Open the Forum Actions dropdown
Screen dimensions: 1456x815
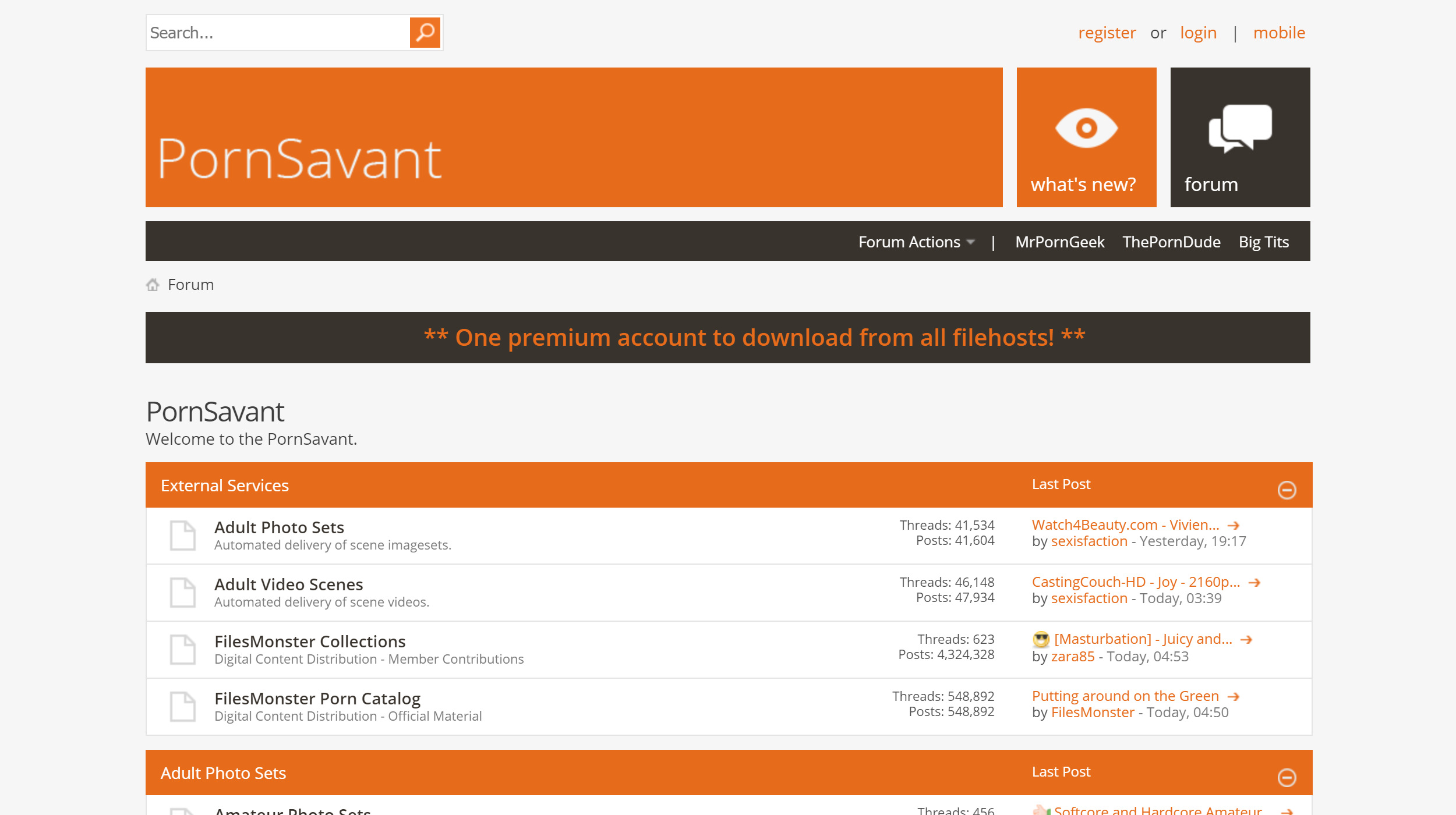tap(916, 242)
